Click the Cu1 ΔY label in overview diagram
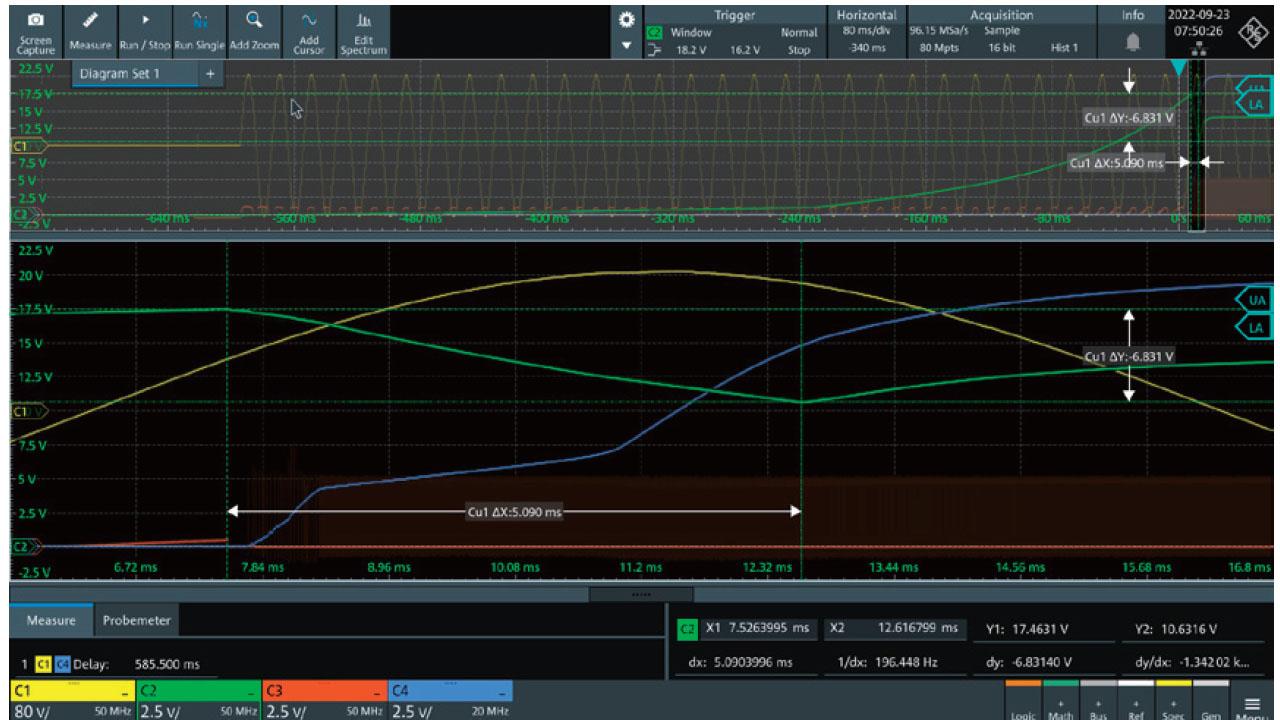 point(1128,117)
